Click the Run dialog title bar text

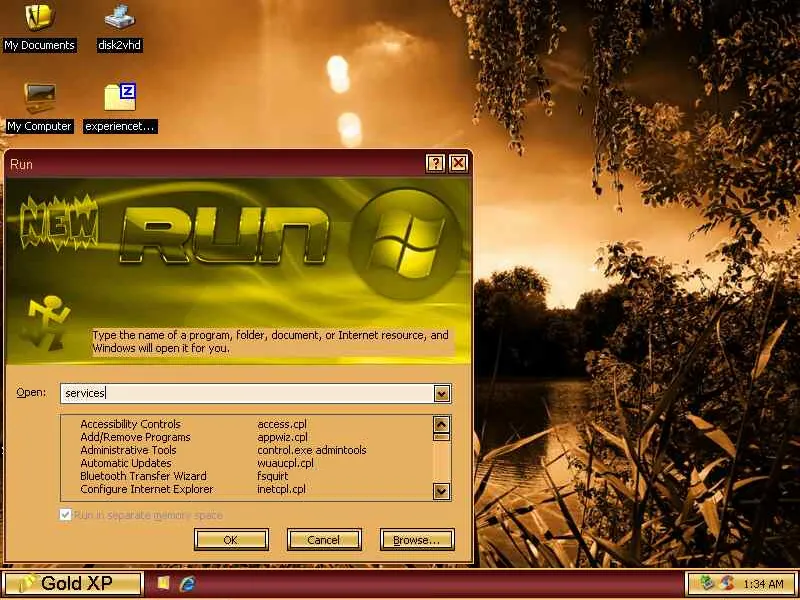pyautogui.click(x=21, y=164)
